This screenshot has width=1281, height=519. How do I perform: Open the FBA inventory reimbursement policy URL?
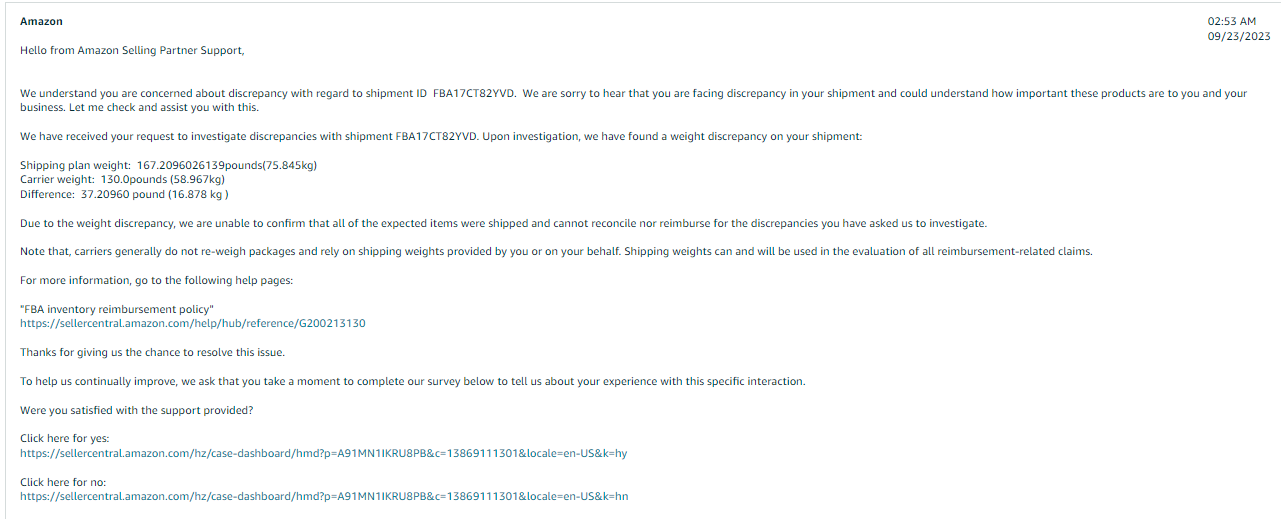pos(193,323)
